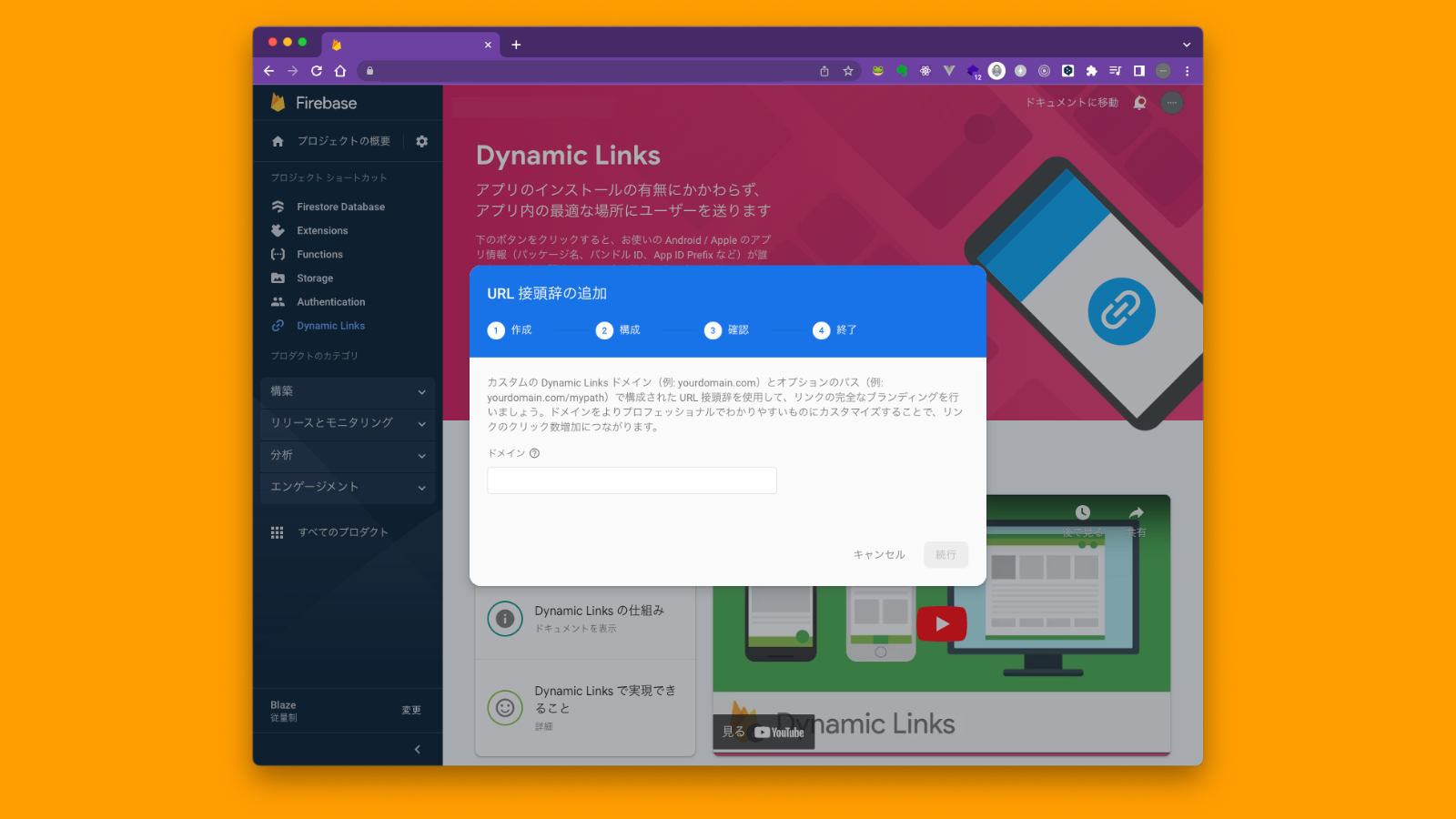Screen dimensions: 1456x819
Task: Select step 2 構成 in the wizard
Action: pos(618,330)
